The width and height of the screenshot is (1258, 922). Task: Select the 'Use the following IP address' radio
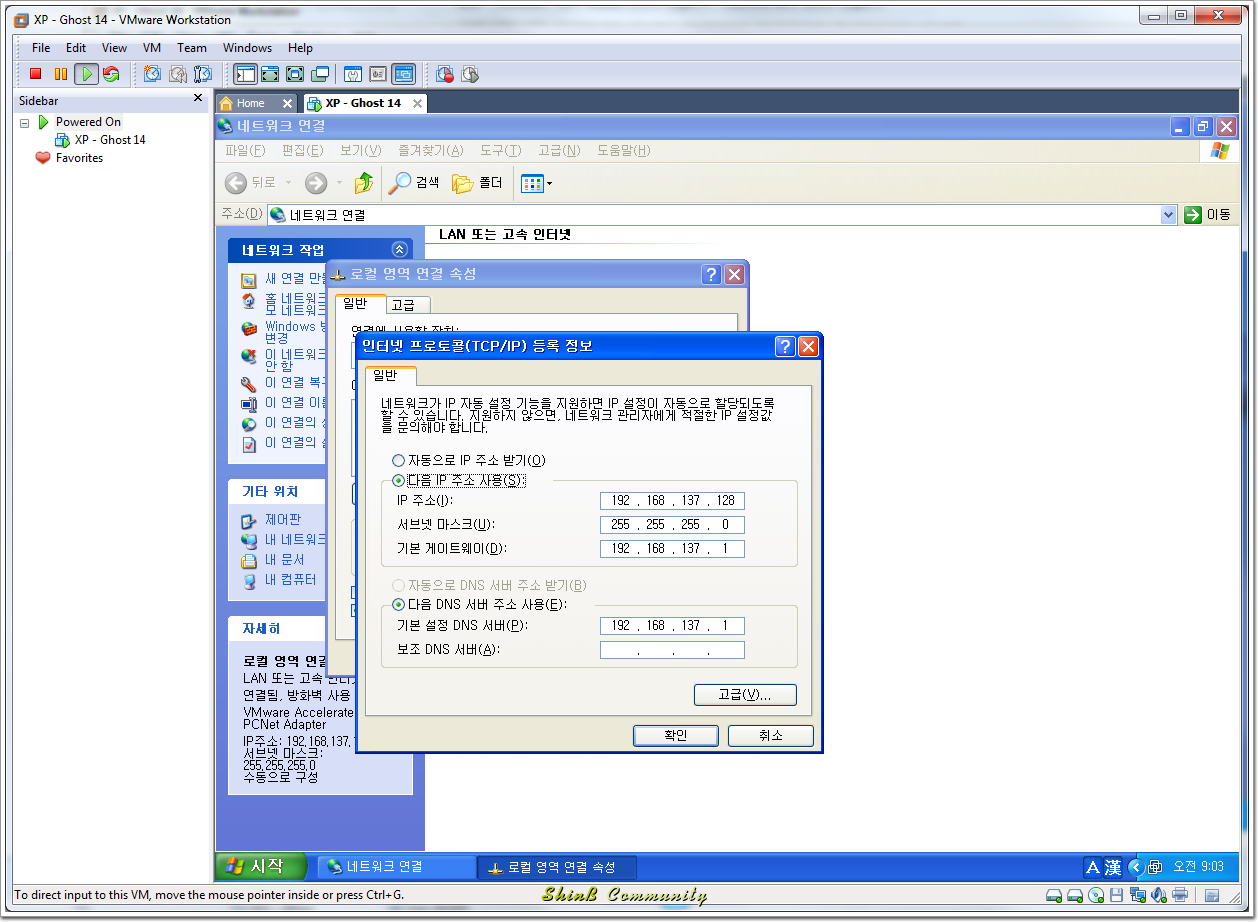click(399, 481)
